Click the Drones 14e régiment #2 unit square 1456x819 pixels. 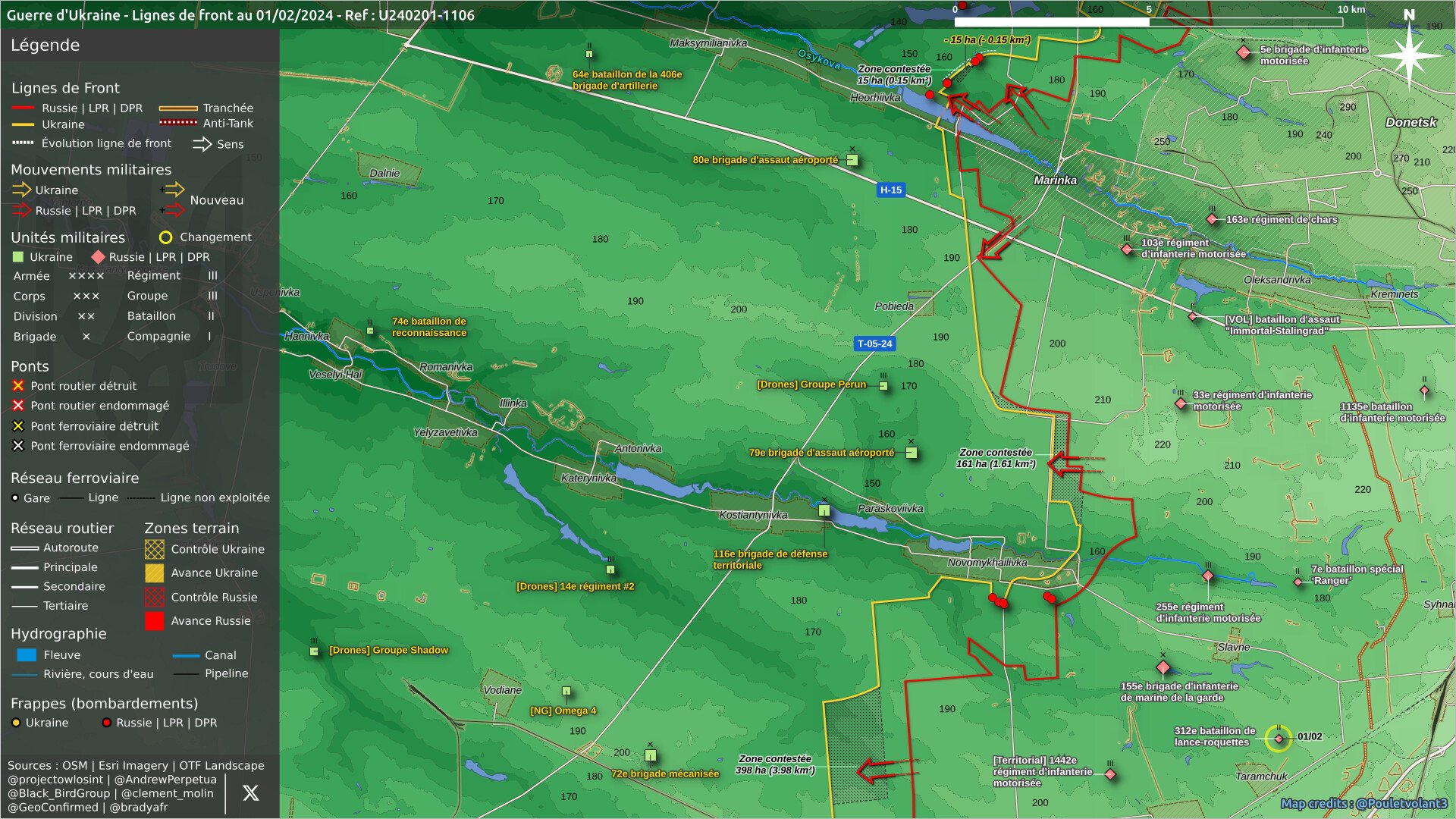[610, 569]
